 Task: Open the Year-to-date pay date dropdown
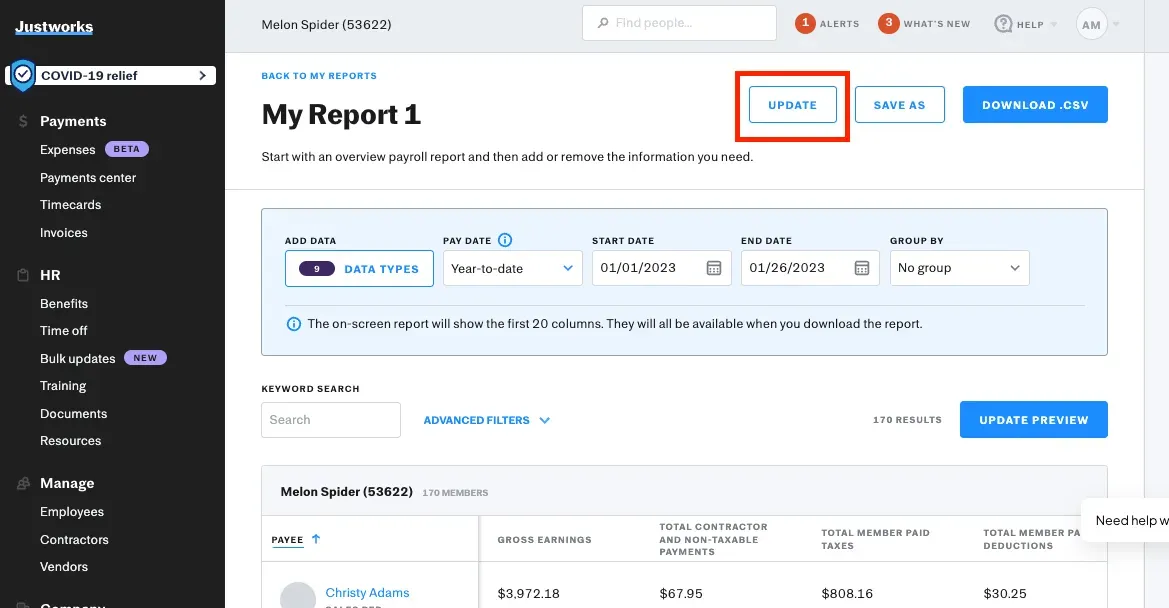pyautogui.click(x=512, y=267)
